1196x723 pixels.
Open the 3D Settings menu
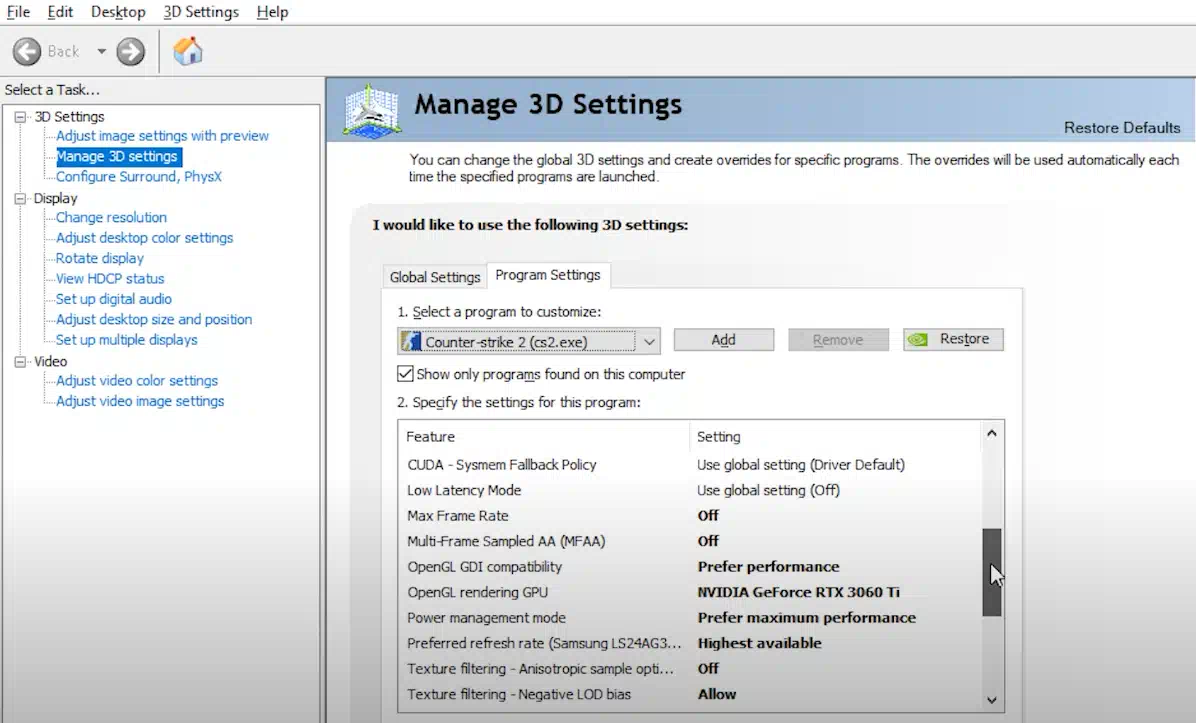(201, 12)
